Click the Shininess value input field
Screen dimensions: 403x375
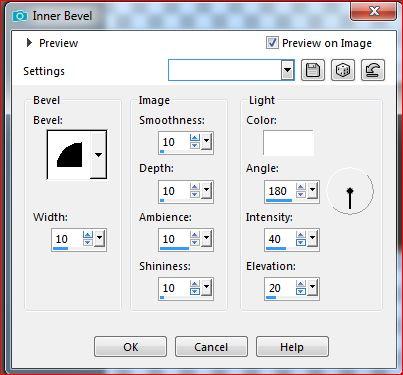coord(174,287)
